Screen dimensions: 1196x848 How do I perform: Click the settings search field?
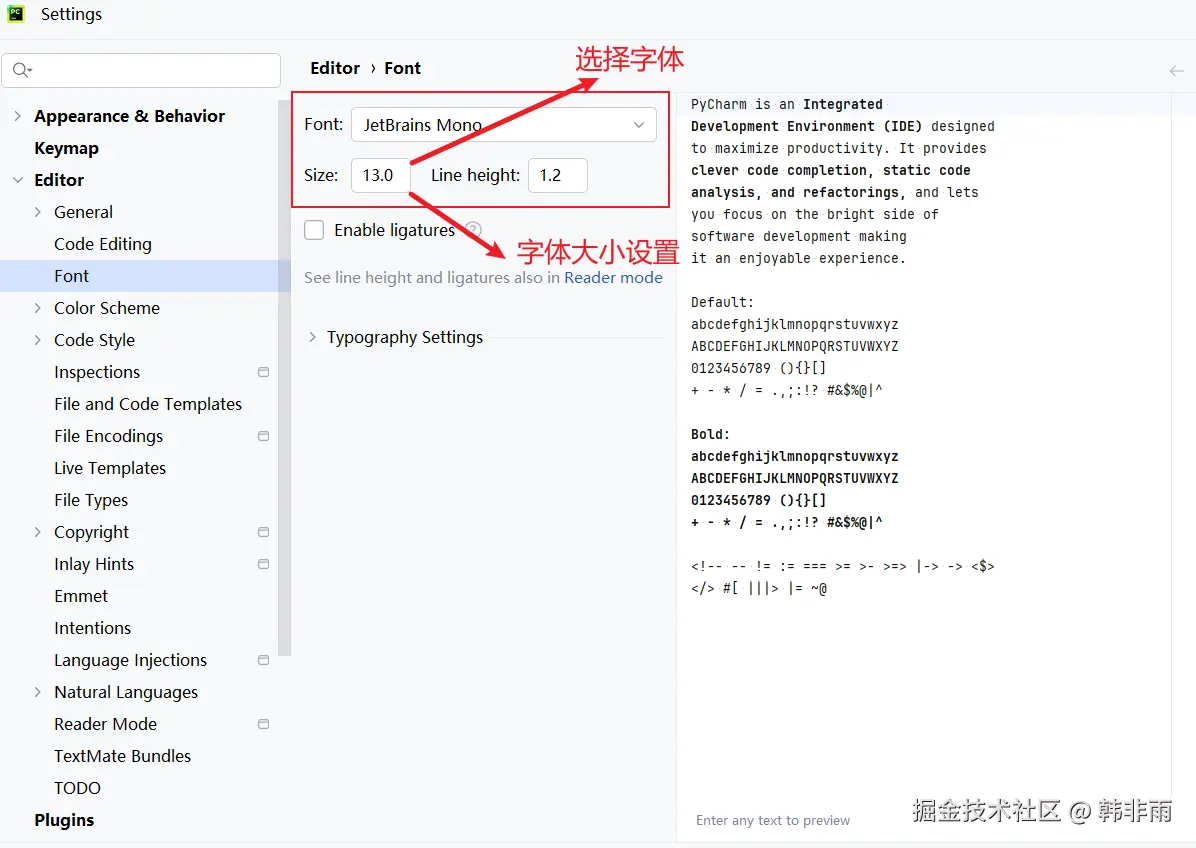141,70
